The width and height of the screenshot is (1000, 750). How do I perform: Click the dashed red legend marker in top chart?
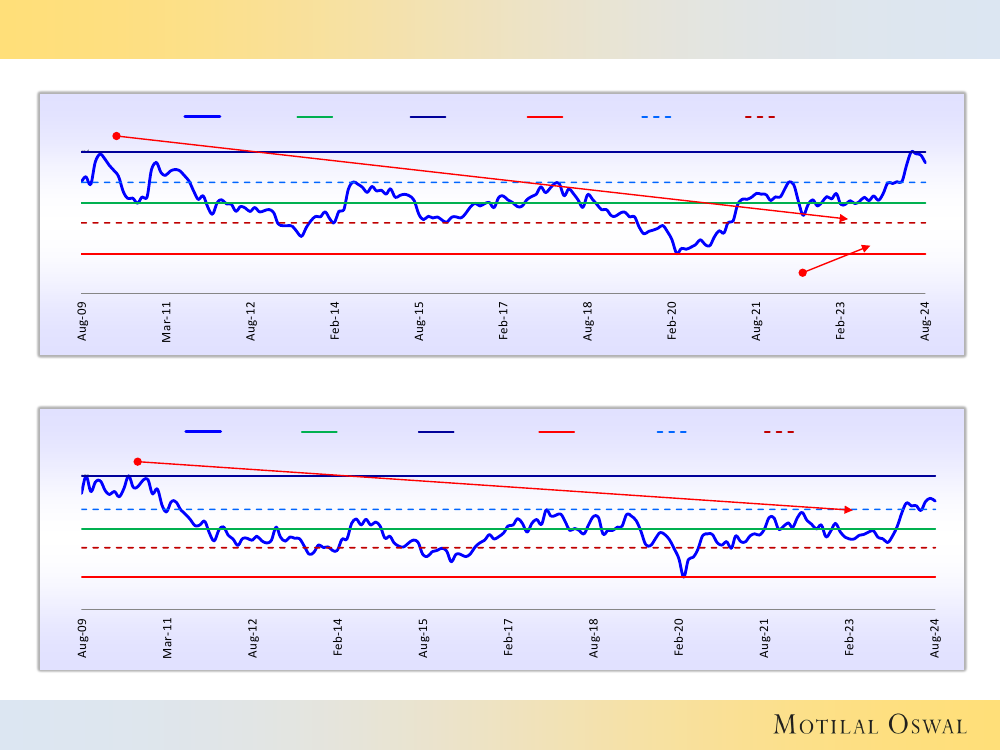(x=760, y=117)
